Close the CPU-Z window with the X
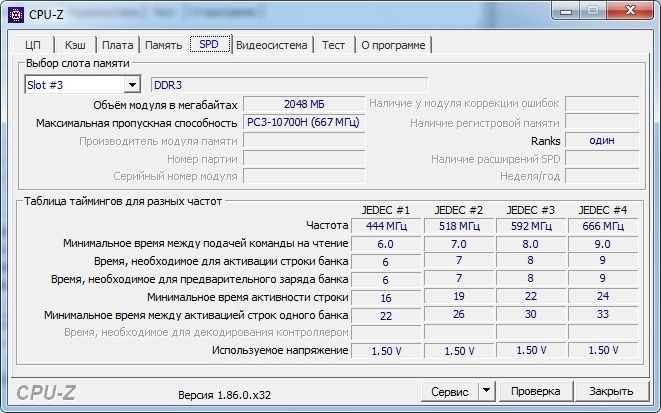 pyautogui.click(x=630, y=10)
